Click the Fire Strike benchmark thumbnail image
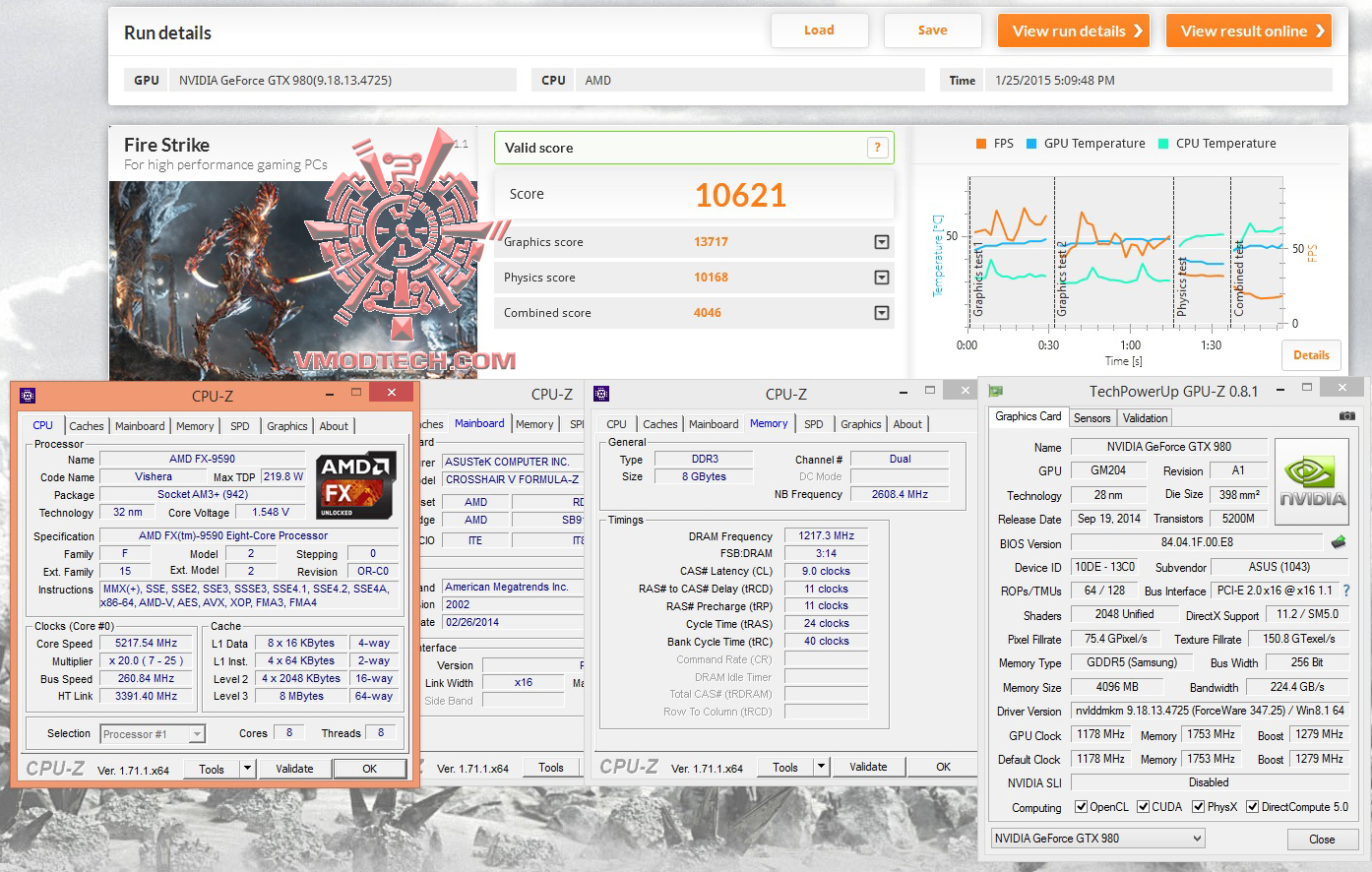This screenshot has height=872, width=1372. pos(293,279)
